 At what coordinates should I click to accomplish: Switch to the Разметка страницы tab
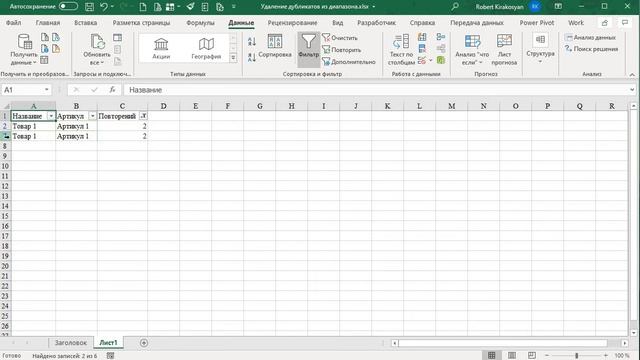click(x=141, y=23)
